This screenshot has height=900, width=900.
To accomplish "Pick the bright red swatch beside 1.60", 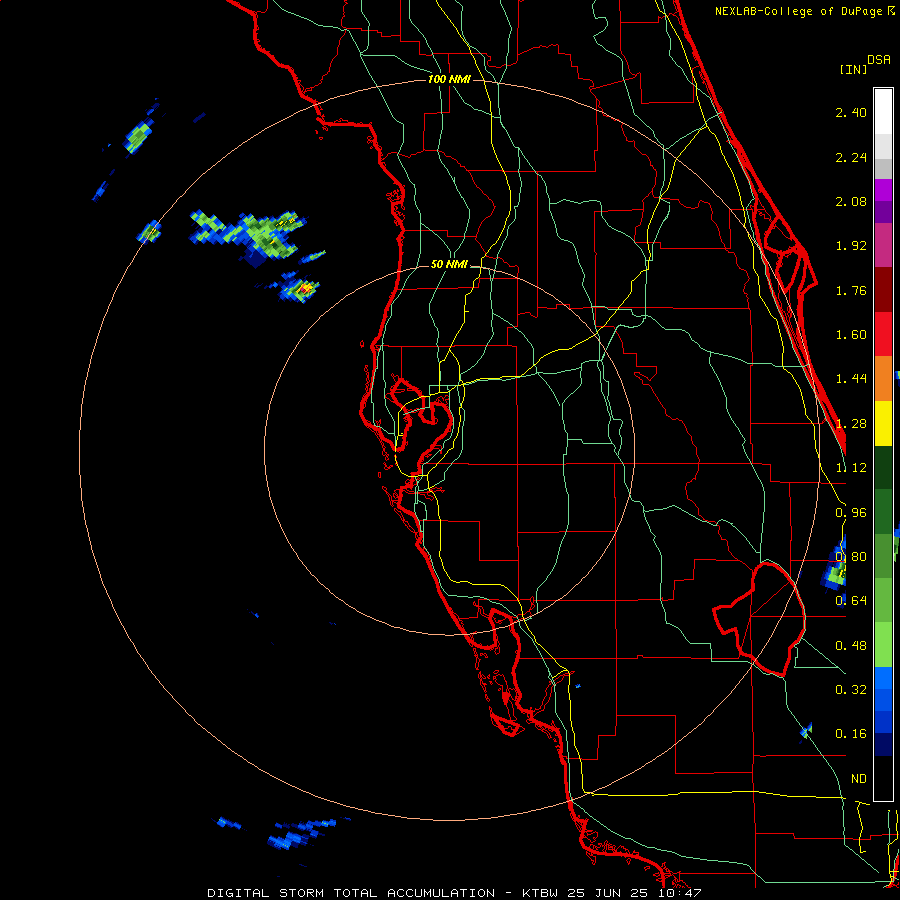I will [x=883, y=334].
